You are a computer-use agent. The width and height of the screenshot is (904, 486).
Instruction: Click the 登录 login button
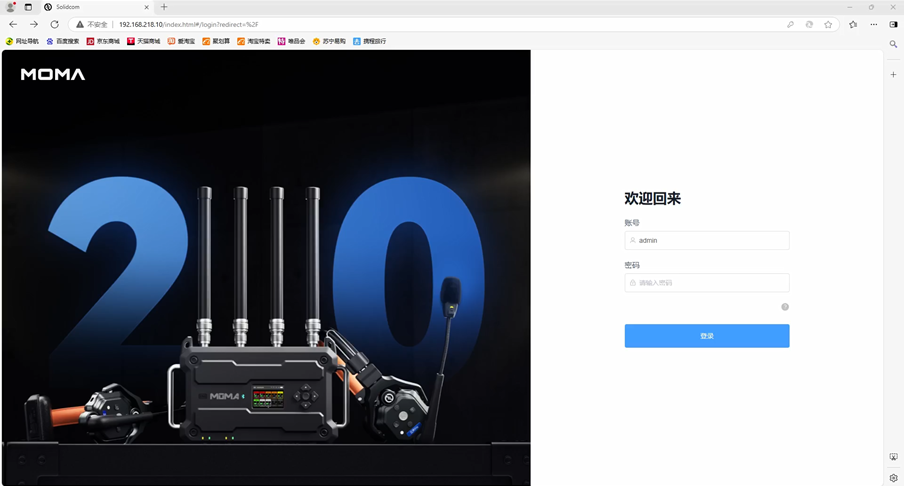click(707, 336)
